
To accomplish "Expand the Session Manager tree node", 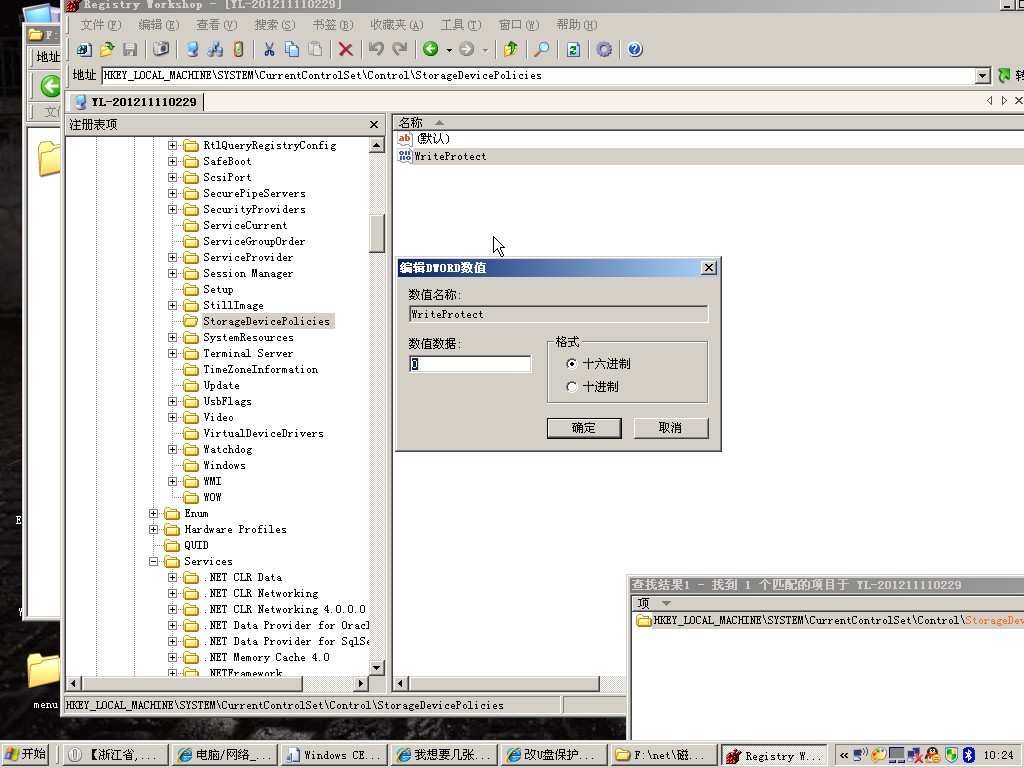I will 173,273.
